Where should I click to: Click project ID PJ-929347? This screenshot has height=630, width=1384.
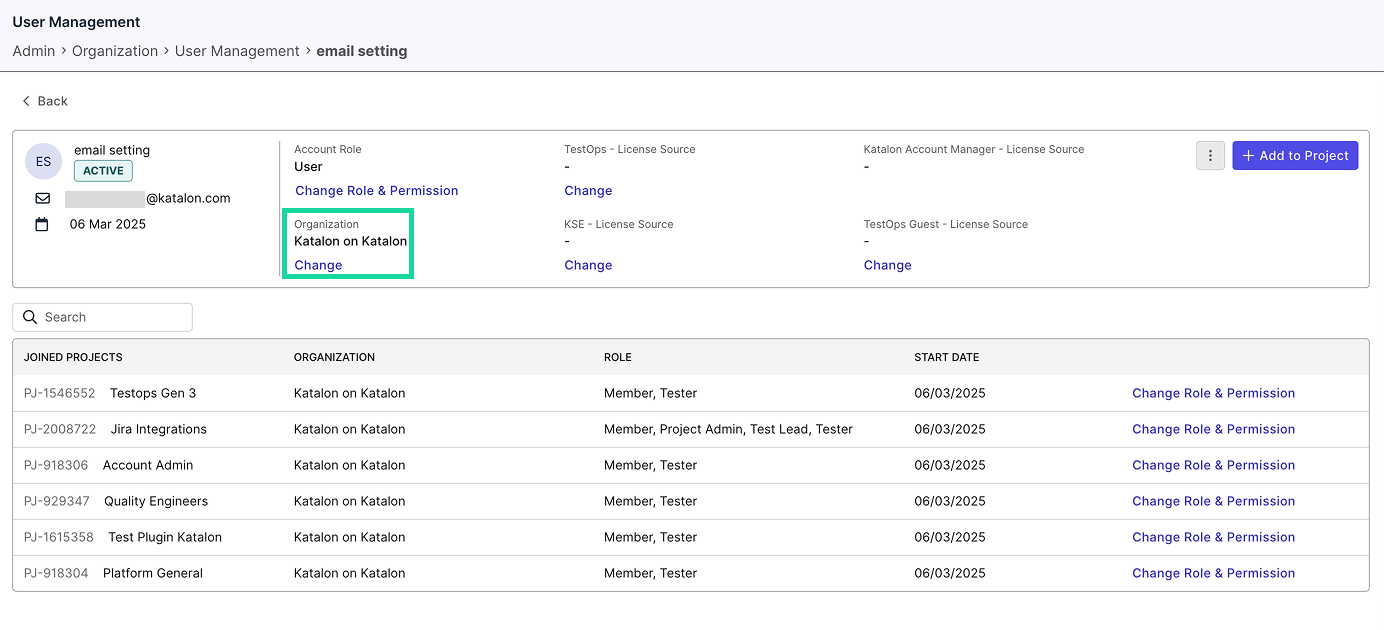pyautogui.click(x=57, y=501)
